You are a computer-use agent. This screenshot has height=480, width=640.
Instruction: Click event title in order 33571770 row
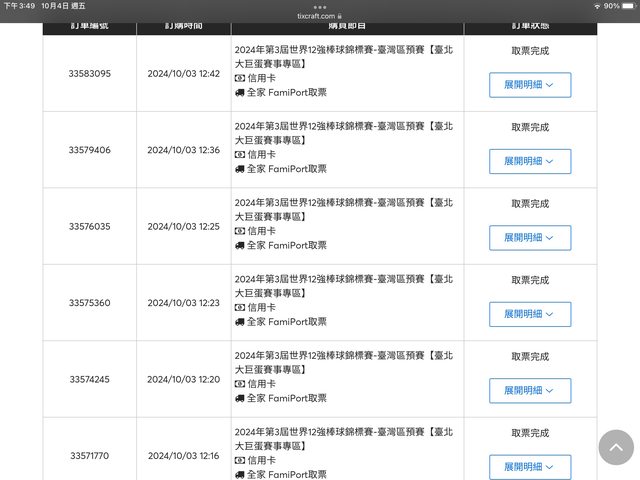[x=343, y=439]
